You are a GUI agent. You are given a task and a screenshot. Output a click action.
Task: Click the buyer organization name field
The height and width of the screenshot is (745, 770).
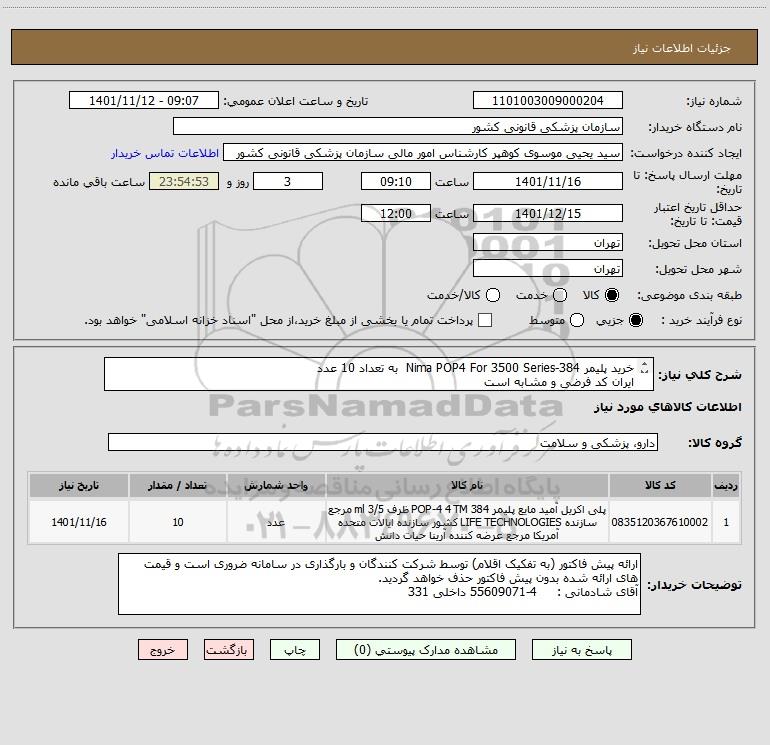[398, 127]
